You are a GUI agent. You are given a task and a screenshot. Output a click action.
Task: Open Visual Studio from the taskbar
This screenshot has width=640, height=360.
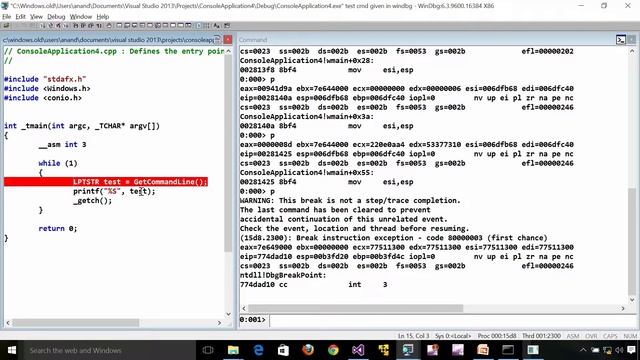point(358,350)
